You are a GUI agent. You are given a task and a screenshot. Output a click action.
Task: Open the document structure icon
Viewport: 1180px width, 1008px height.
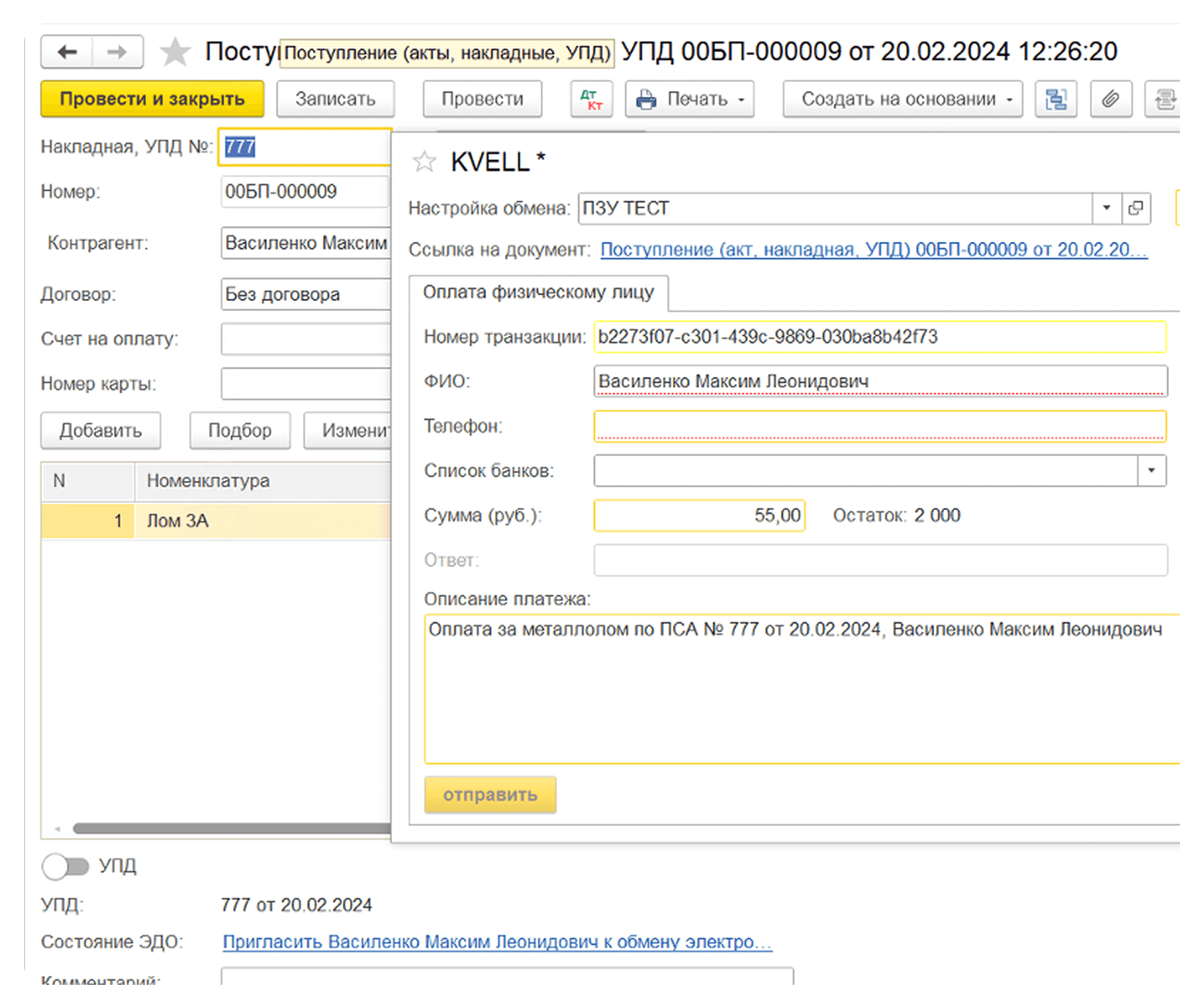1055,99
